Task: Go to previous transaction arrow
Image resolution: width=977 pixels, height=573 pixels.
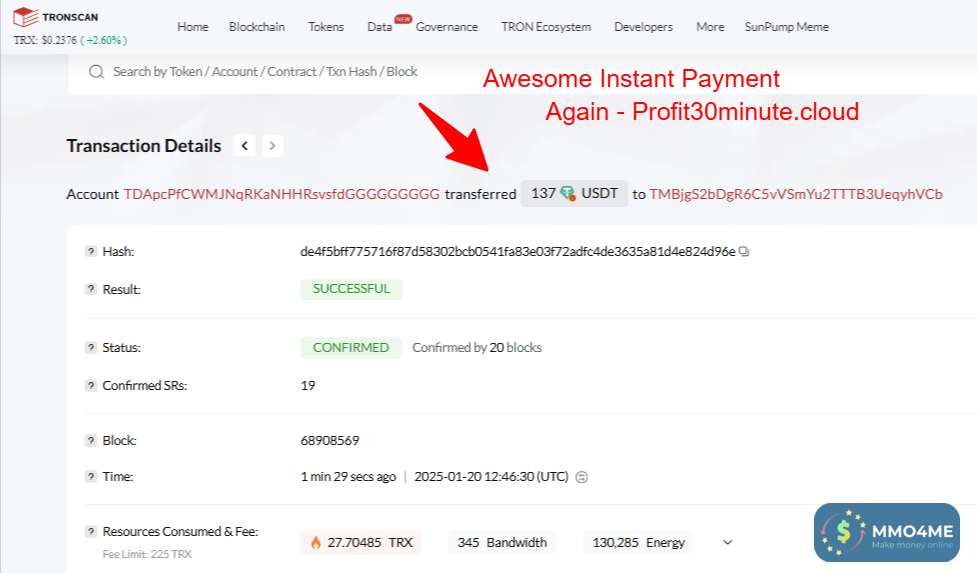Action: (245, 146)
